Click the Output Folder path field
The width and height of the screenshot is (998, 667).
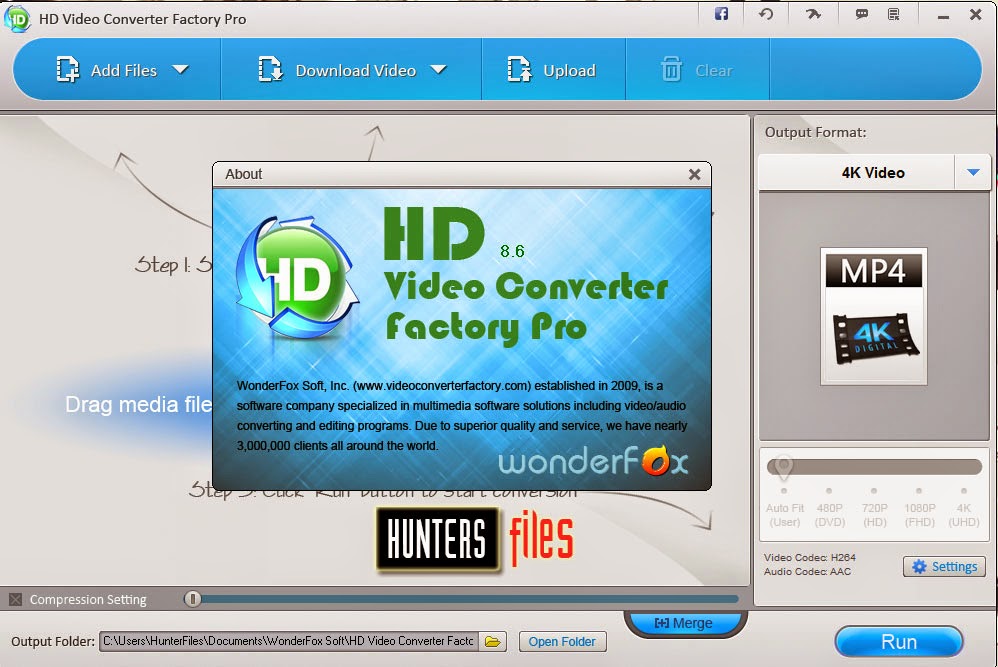[288, 641]
